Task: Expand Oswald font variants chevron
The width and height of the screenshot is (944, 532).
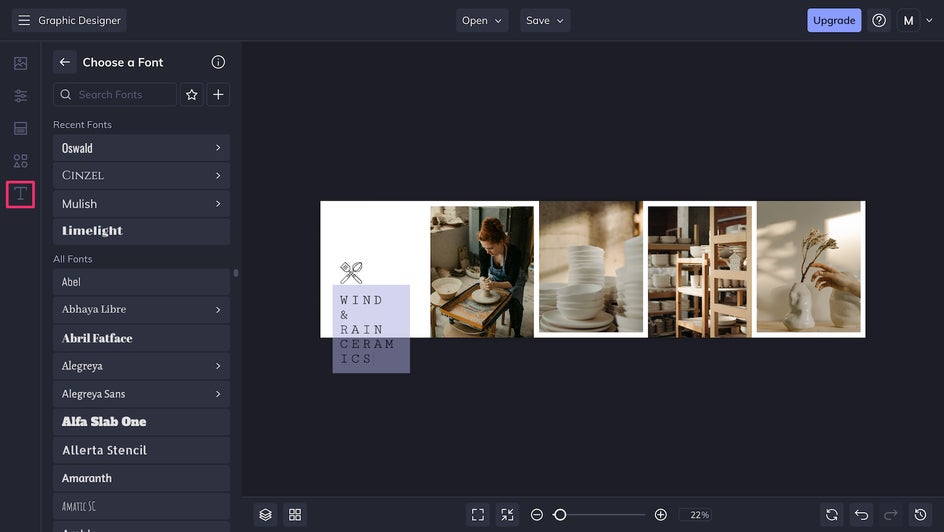Action: pos(218,147)
